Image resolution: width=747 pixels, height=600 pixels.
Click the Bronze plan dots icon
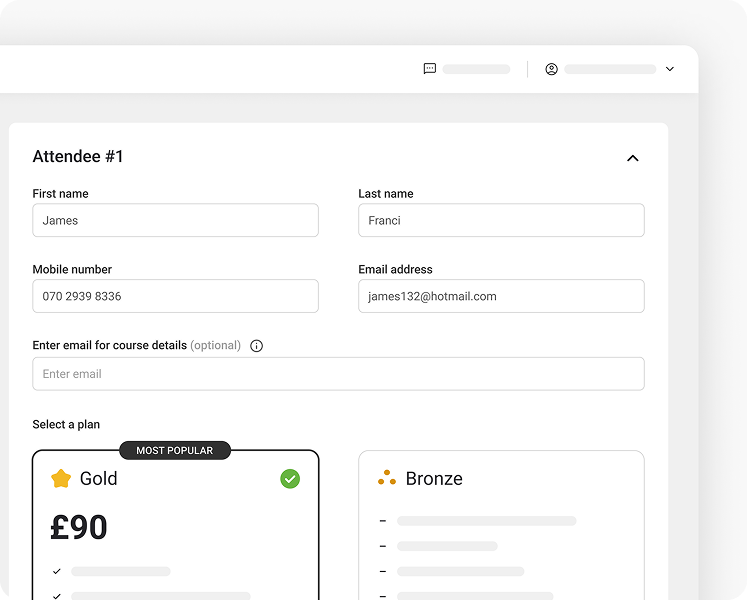click(387, 479)
